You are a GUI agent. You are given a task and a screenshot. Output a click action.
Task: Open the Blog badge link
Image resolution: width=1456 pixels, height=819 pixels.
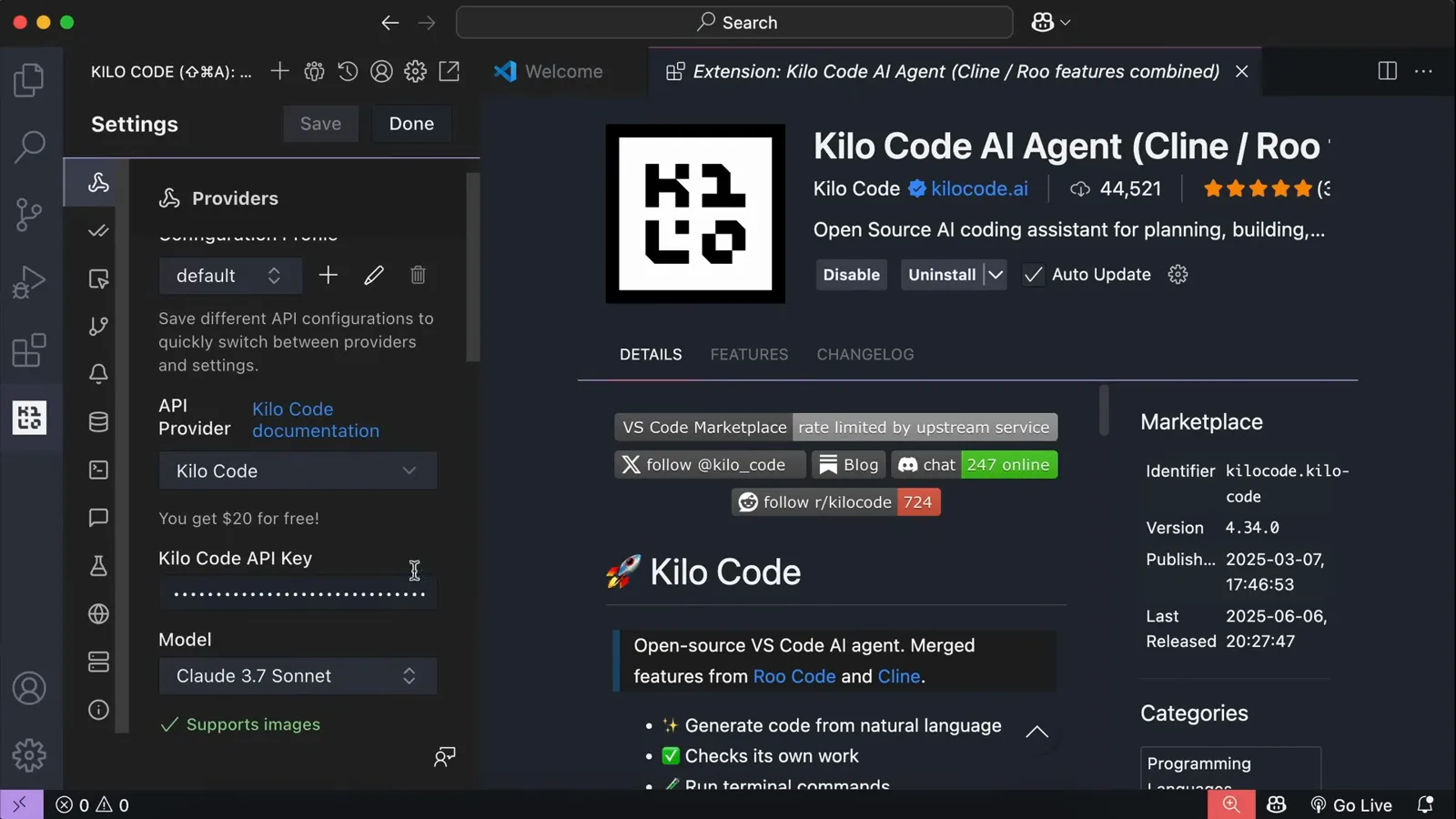[849, 464]
